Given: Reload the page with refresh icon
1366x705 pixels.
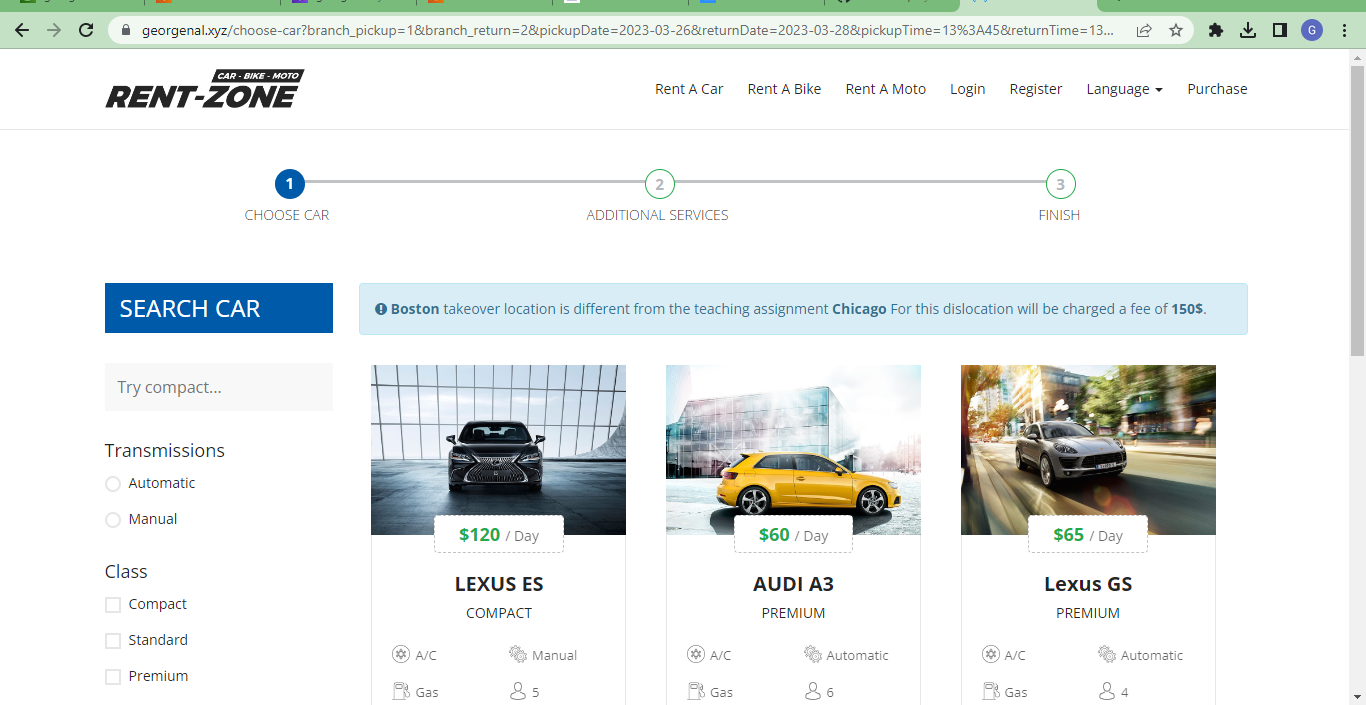Looking at the screenshot, I should tap(86, 30).
